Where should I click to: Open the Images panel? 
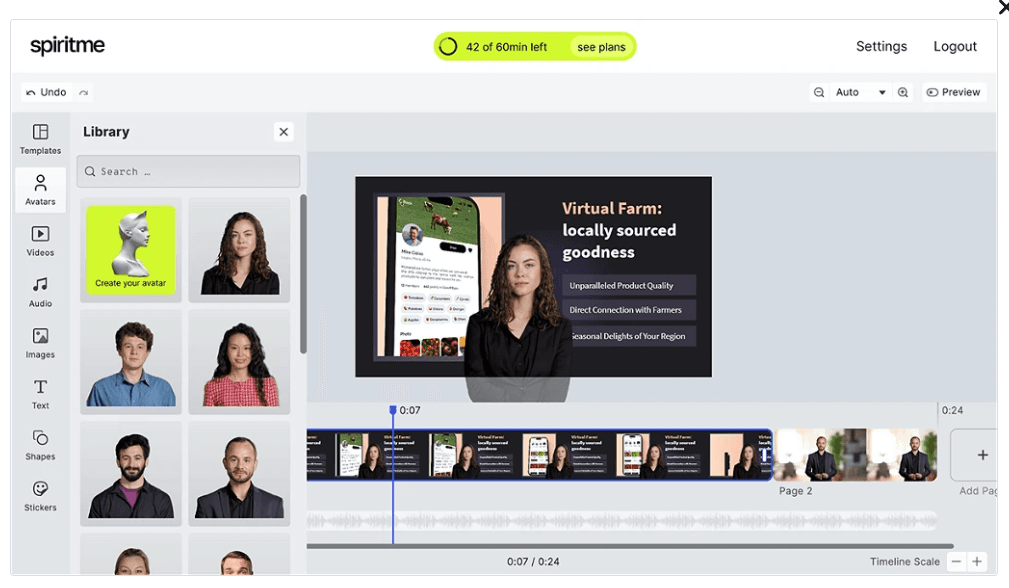tap(40, 343)
